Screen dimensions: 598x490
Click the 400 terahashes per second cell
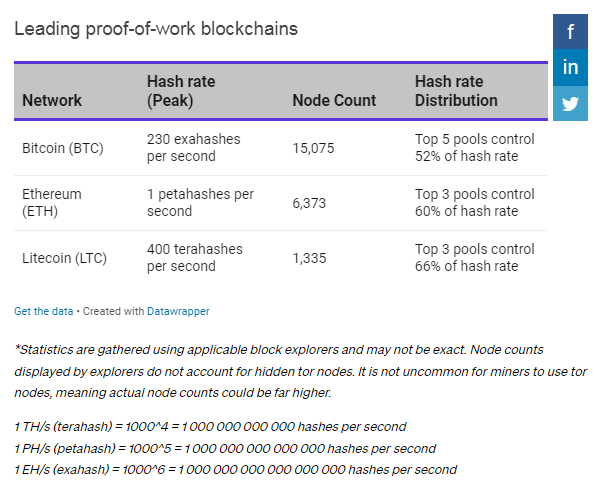[195, 257]
